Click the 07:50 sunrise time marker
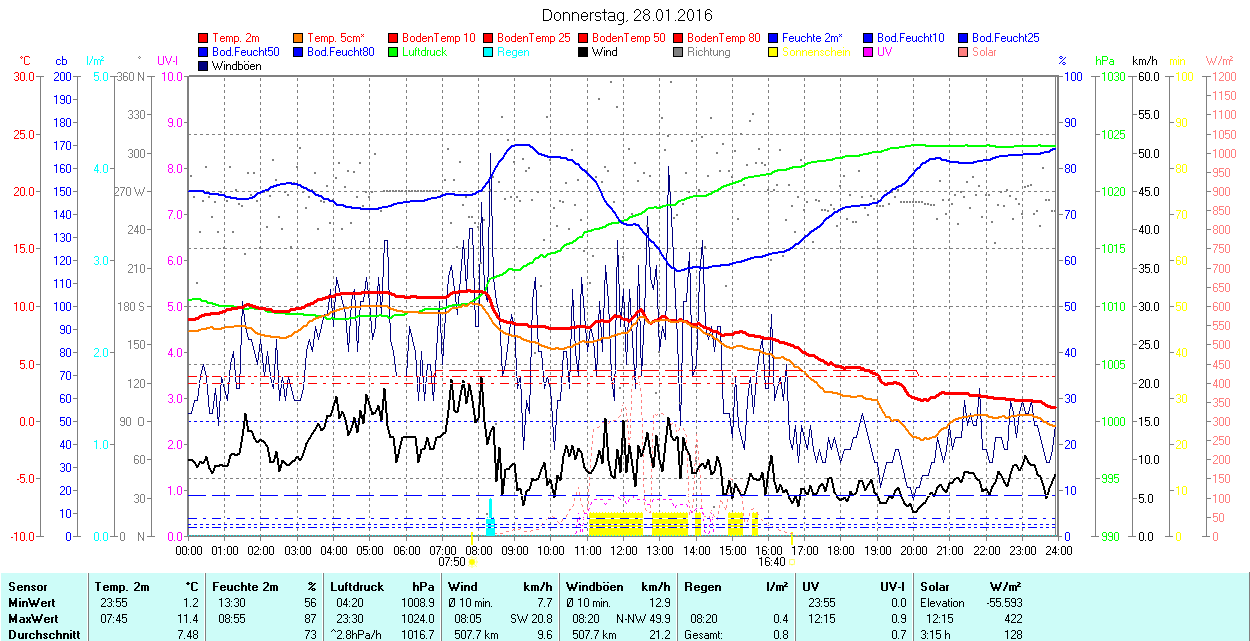1250x641 pixels. point(452,562)
